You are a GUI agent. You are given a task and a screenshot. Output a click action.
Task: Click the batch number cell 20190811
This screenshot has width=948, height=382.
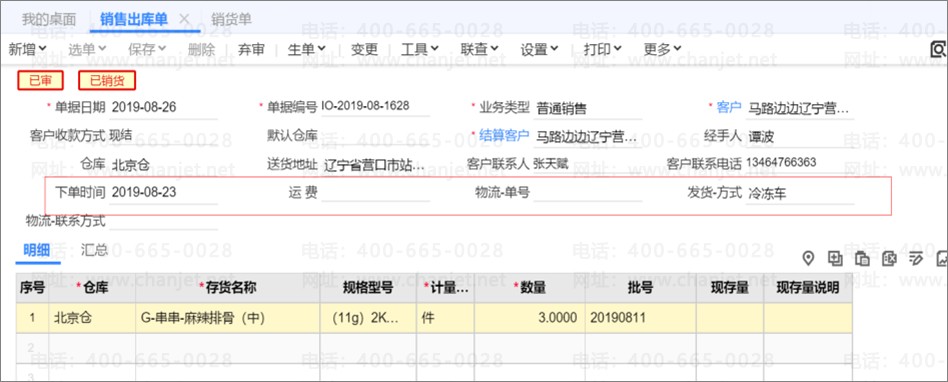click(x=640, y=318)
